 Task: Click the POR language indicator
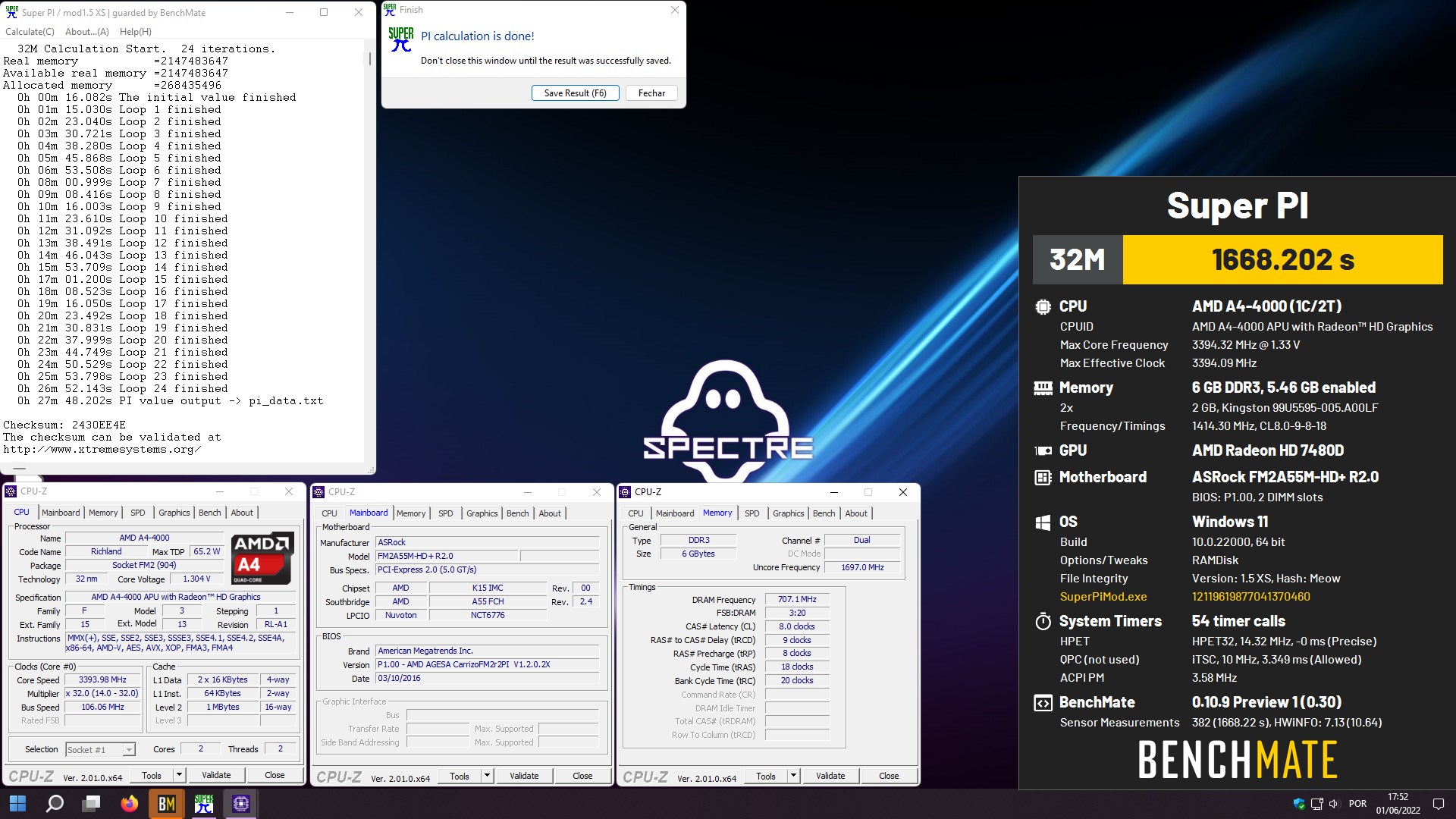pyautogui.click(x=1357, y=804)
